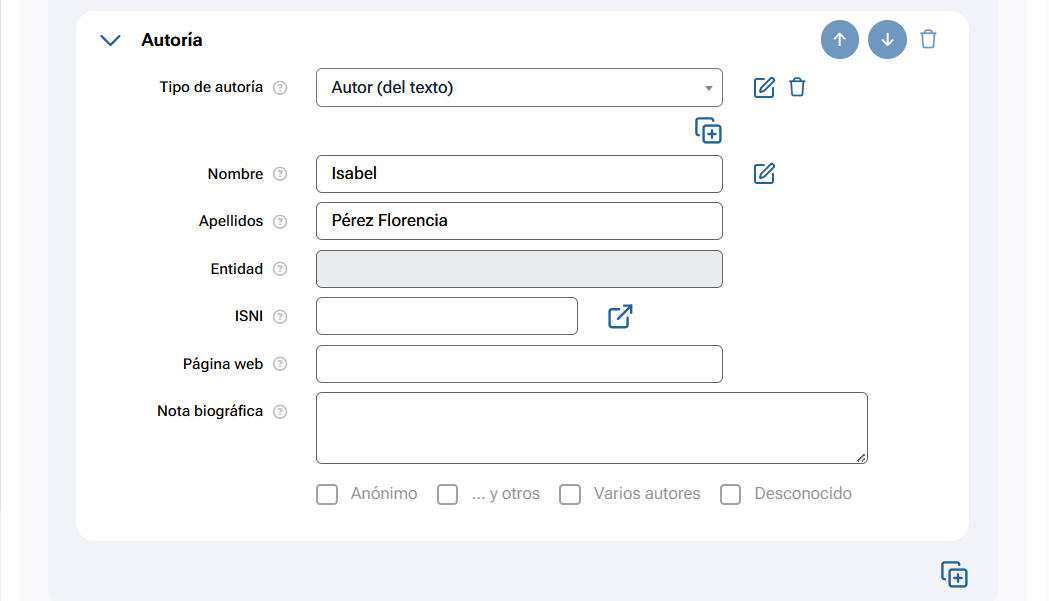
Task: Click edit icon next to Tipo de autoría
Action: (764, 87)
